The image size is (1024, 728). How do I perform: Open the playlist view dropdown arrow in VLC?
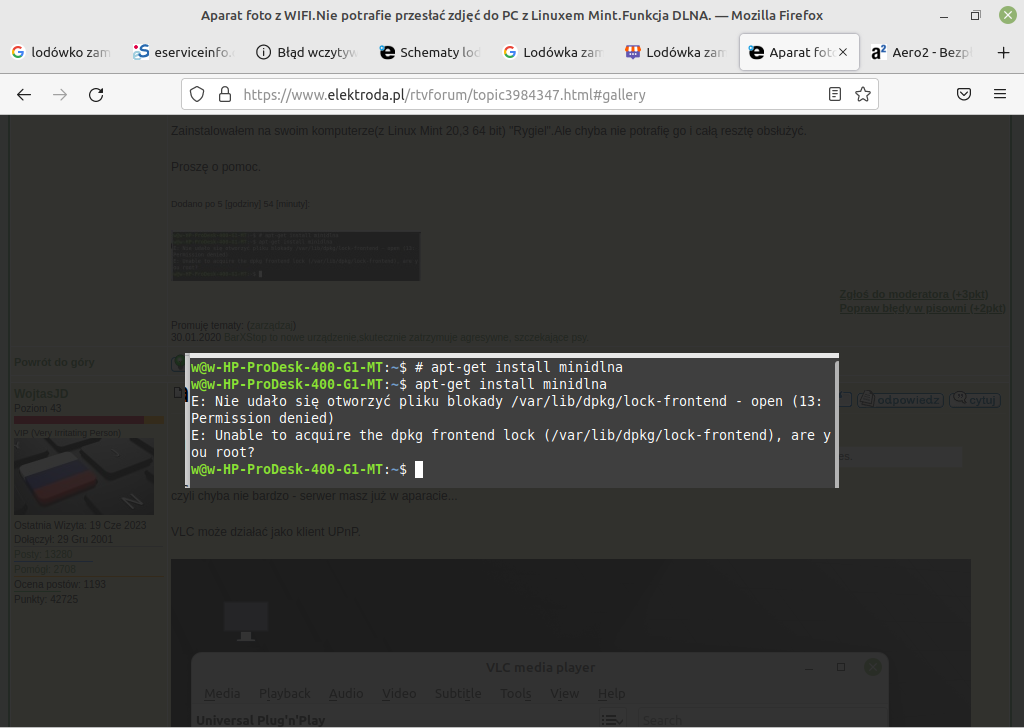pos(621,721)
